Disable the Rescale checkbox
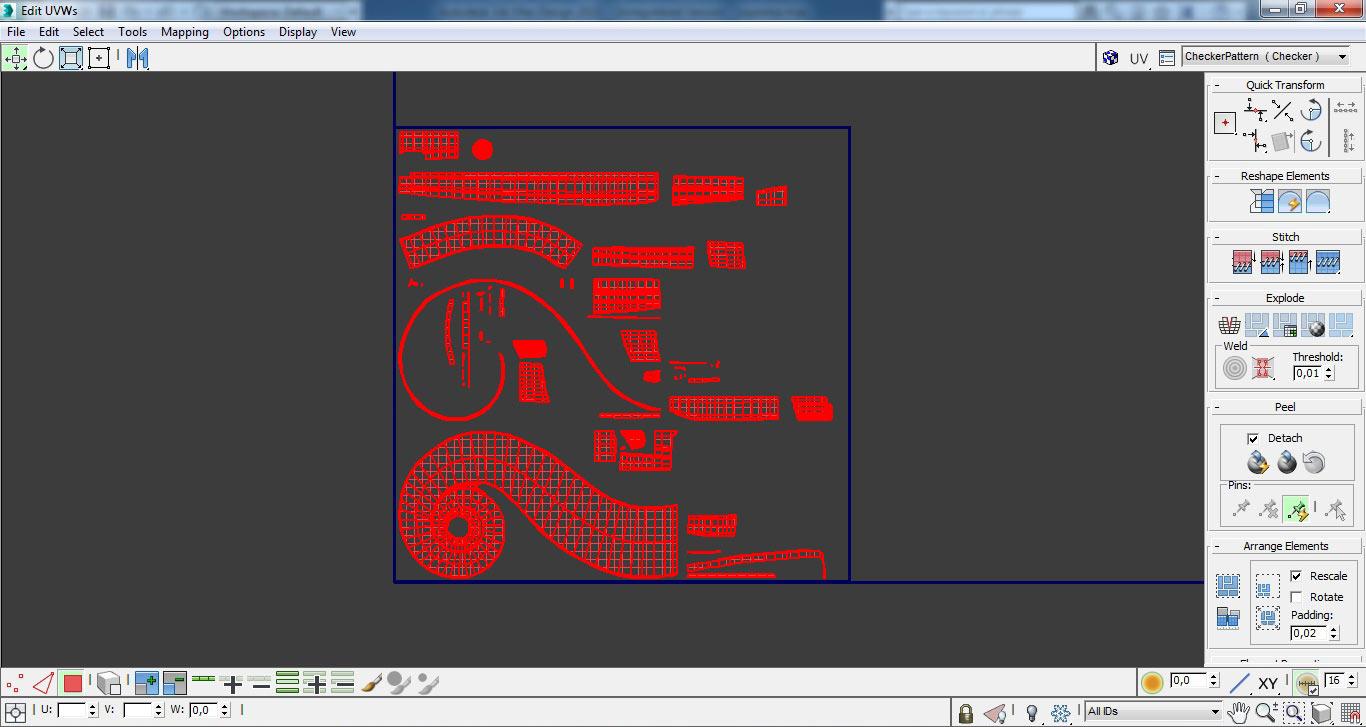This screenshot has width=1366, height=727. pos(1296,576)
